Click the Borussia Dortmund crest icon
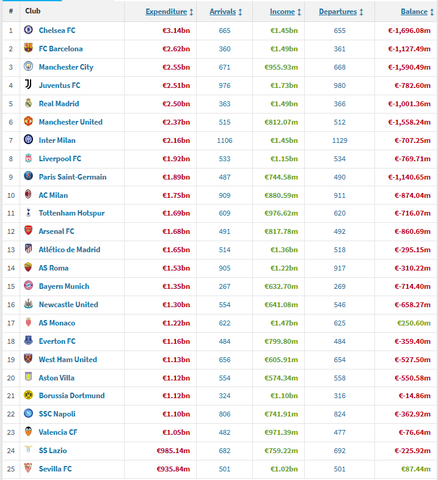The height and width of the screenshot is (480, 438). pyautogui.click(x=28, y=395)
